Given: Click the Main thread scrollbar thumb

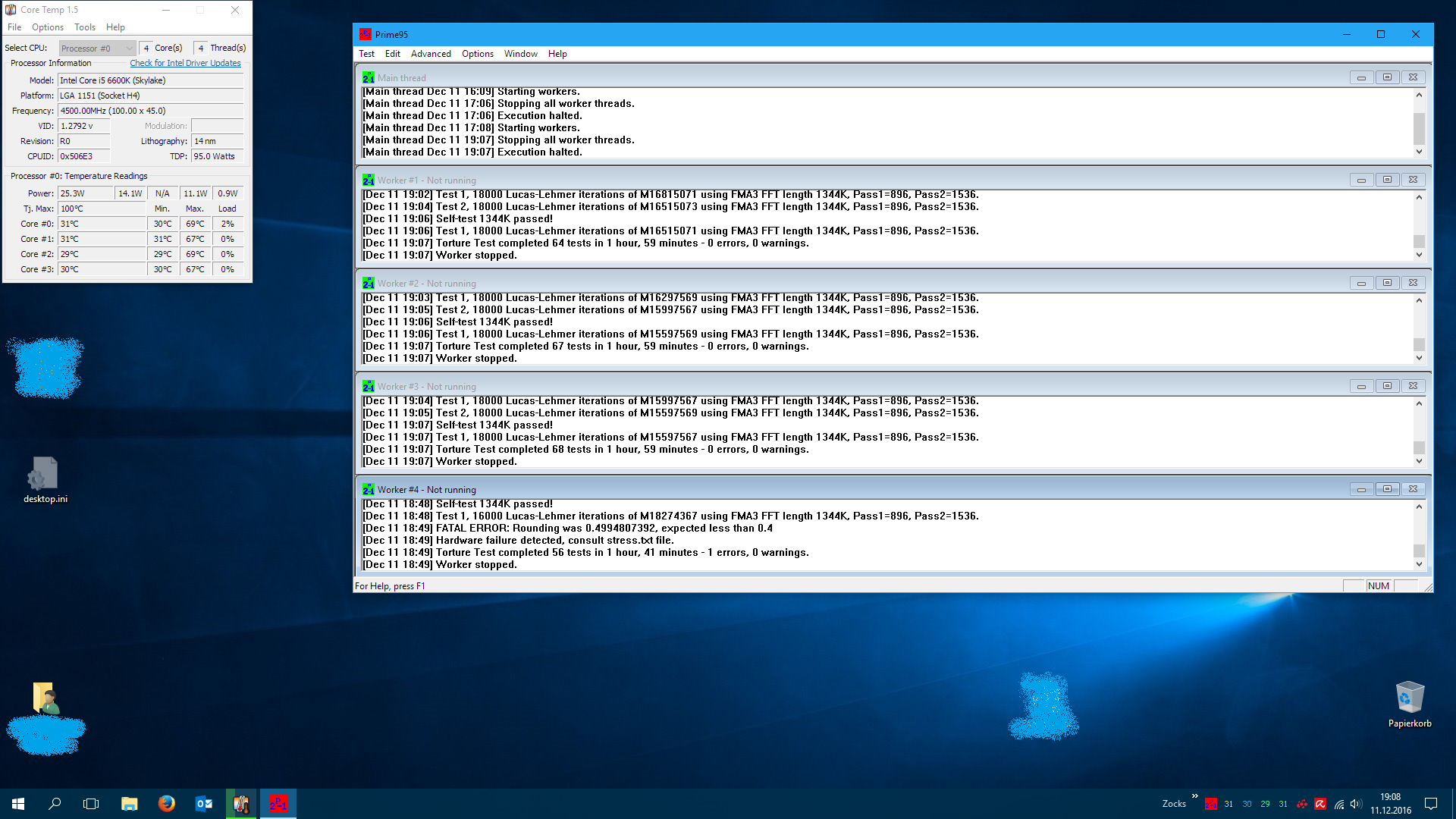Looking at the screenshot, I should click(1419, 127).
